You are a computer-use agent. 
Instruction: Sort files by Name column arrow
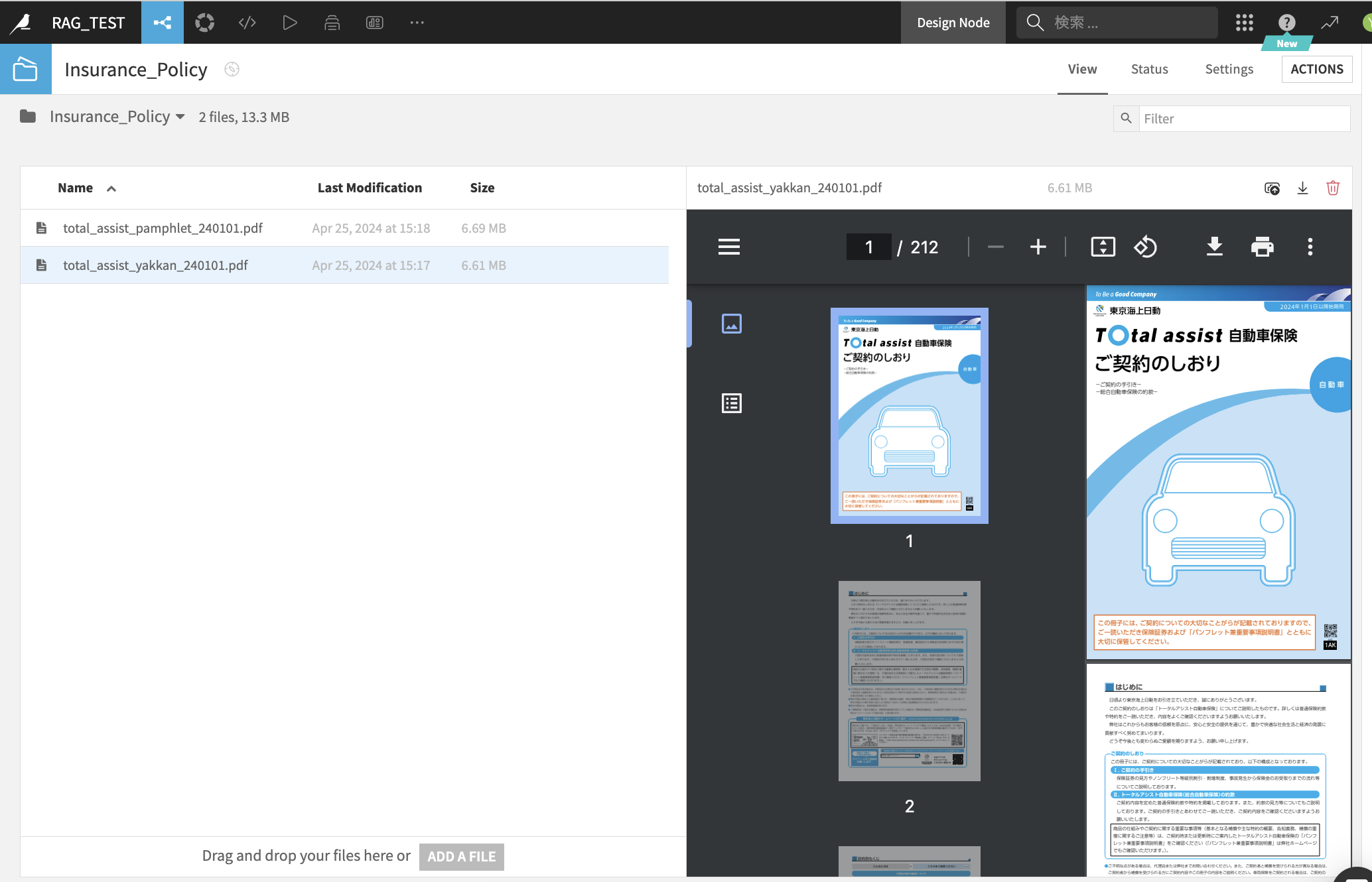click(x=111, y=189)
